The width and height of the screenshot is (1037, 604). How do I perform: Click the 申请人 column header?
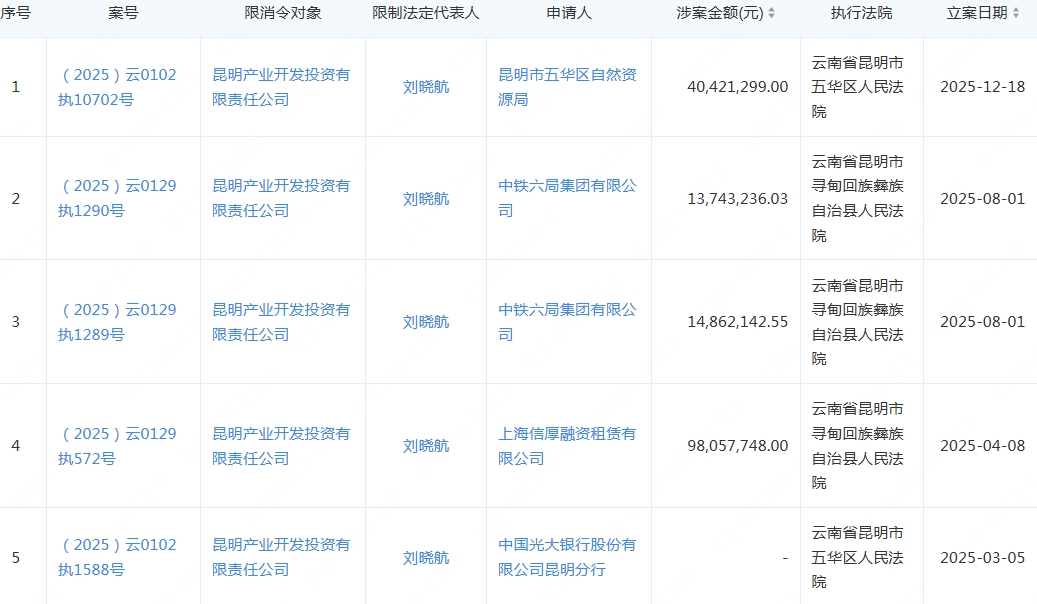point(569,13)
